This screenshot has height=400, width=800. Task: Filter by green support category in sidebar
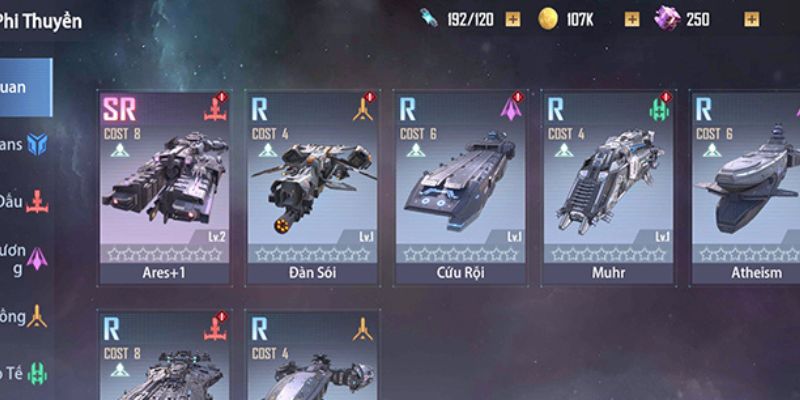pos(26,373)
